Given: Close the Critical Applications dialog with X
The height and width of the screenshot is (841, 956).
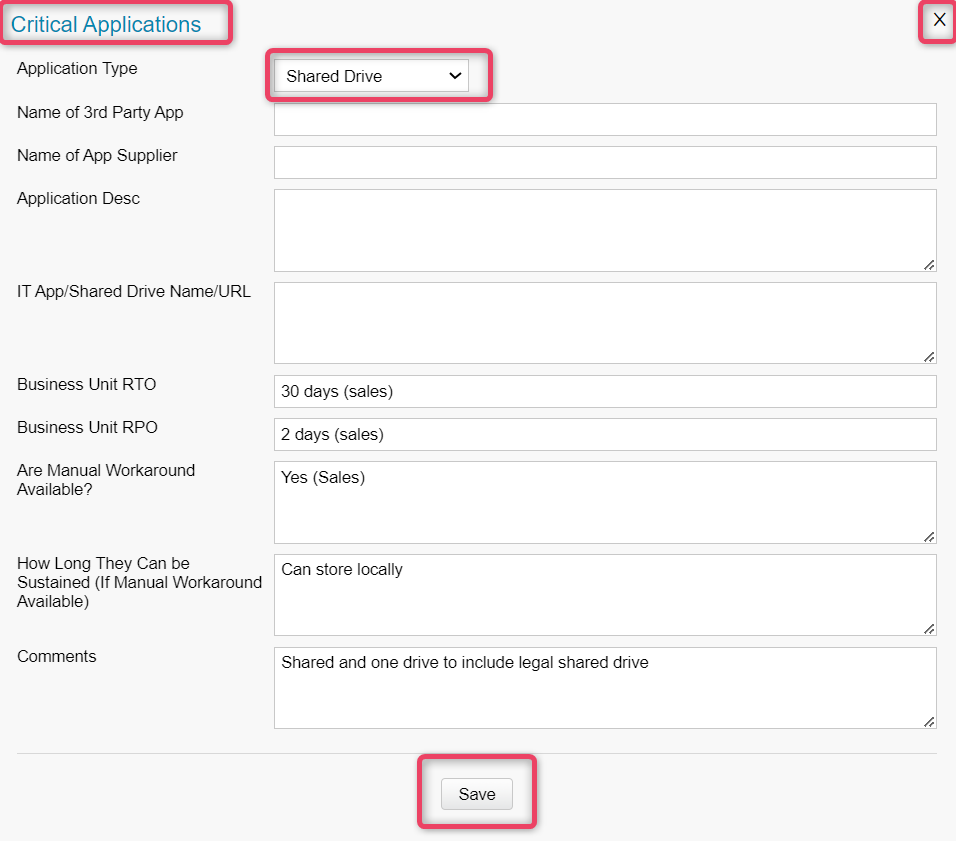Looking at the screenshot, I should click(x=940, y=20).
